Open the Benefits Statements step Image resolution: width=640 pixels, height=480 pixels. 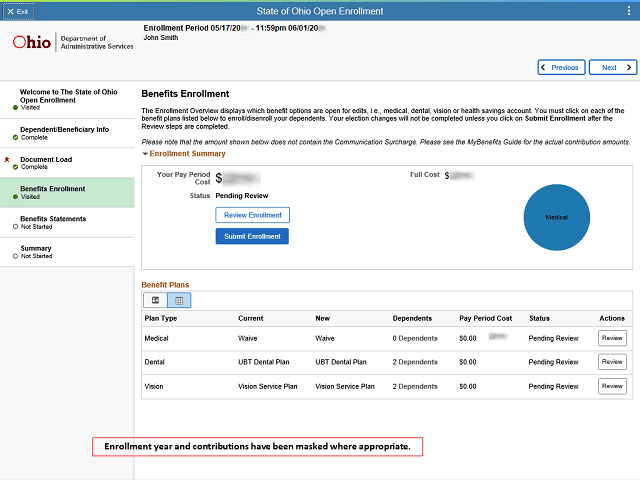[x=53, y=219]
